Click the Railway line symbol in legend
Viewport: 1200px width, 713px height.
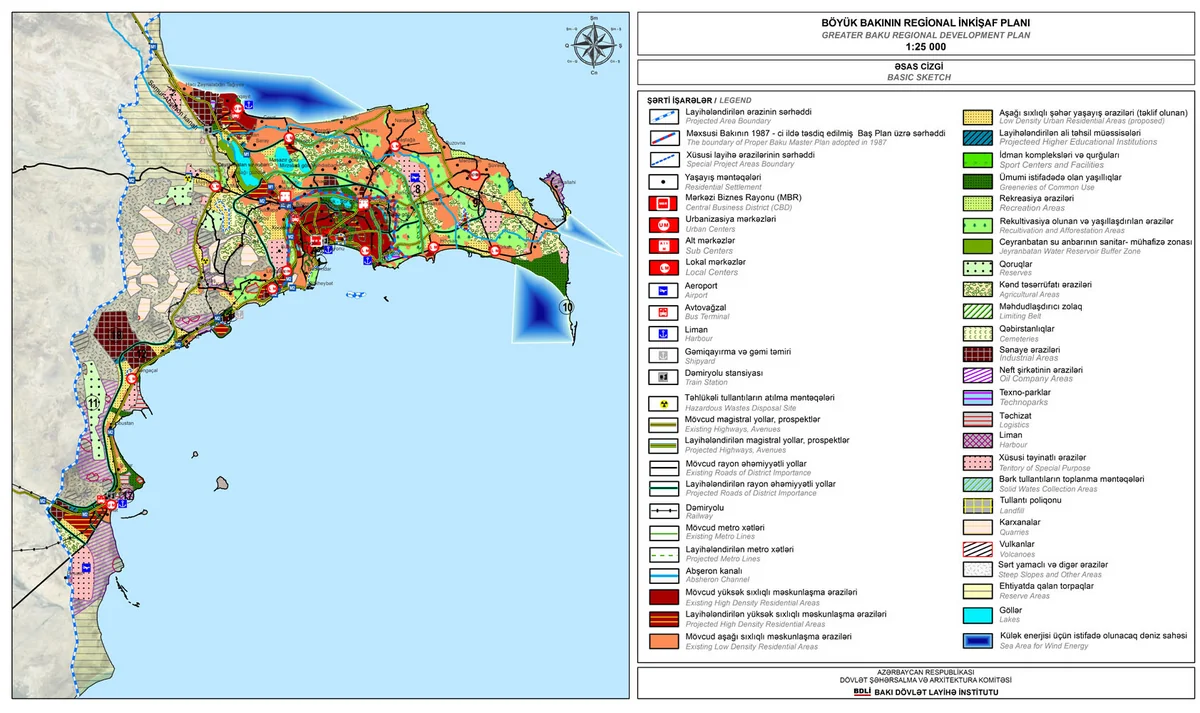click(x=663, y=510)
